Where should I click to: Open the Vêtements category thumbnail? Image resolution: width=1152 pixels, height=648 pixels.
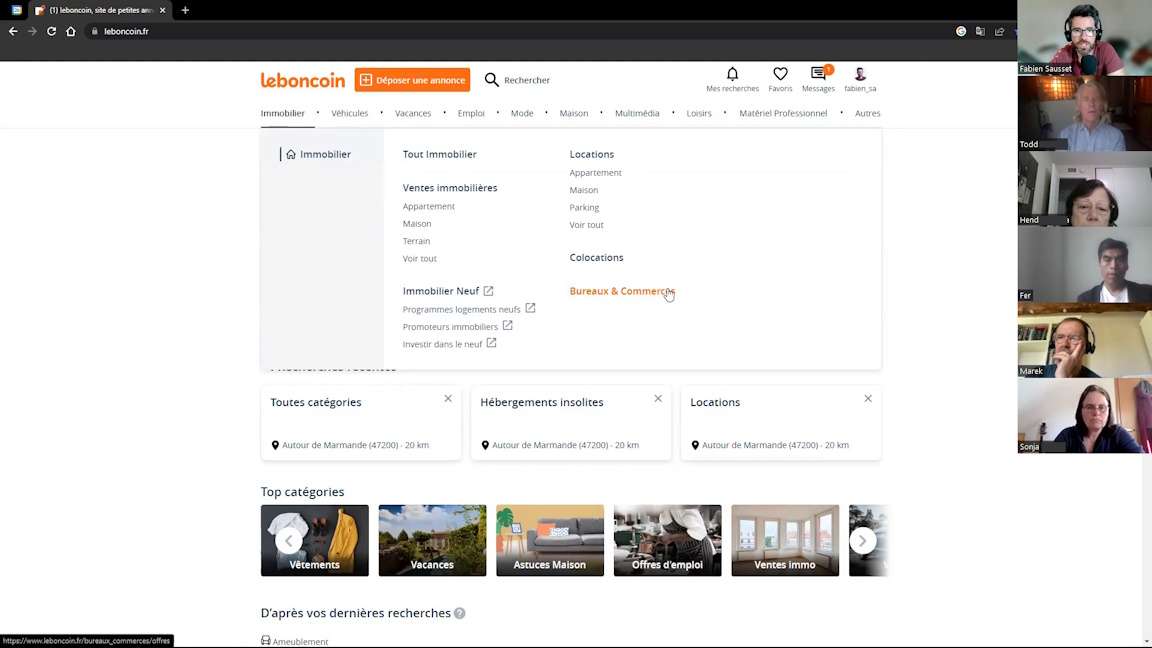(314, 540)
